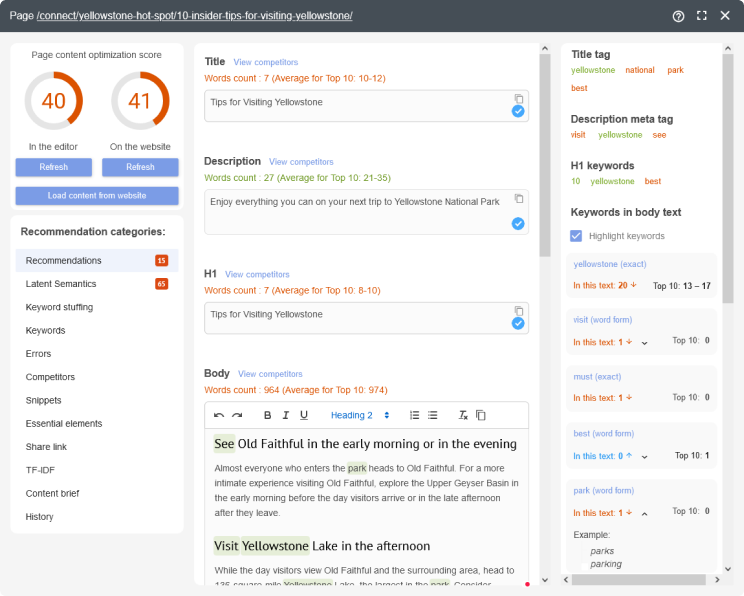Open View competitors link beside Body

[270, 374]
